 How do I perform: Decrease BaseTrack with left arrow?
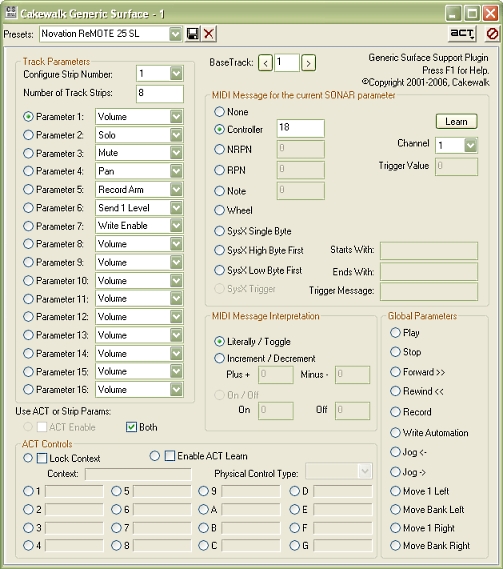pos(265,63)
